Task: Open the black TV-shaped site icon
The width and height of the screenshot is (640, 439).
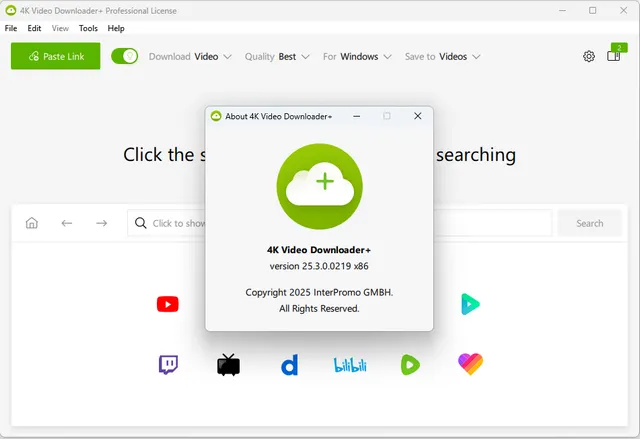Action: (229, 364)
